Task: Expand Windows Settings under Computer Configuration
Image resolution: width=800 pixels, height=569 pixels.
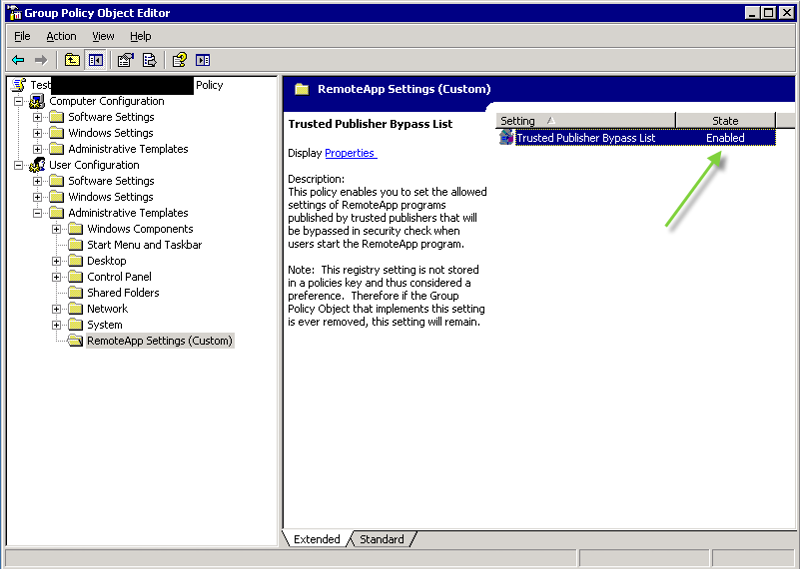Action: (x=37, y=133)
